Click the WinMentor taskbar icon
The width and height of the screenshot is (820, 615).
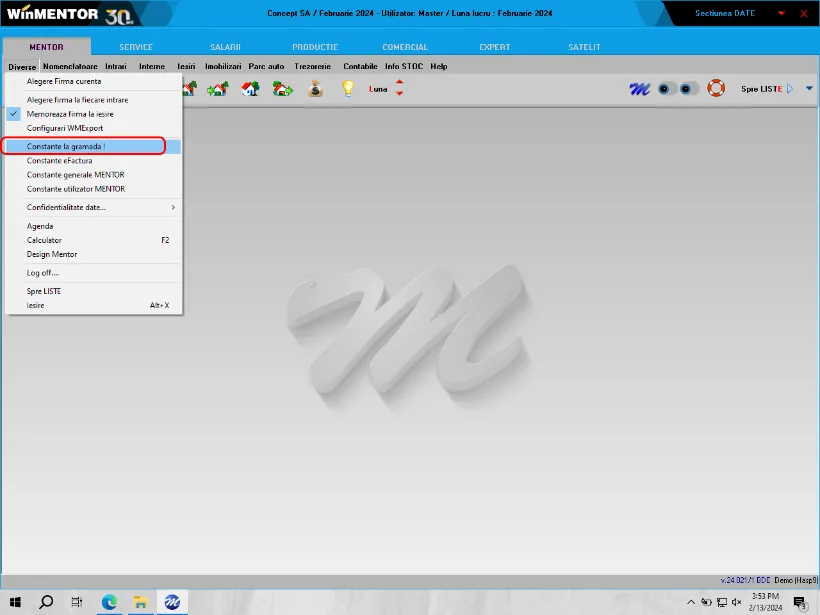coord(172,602)
